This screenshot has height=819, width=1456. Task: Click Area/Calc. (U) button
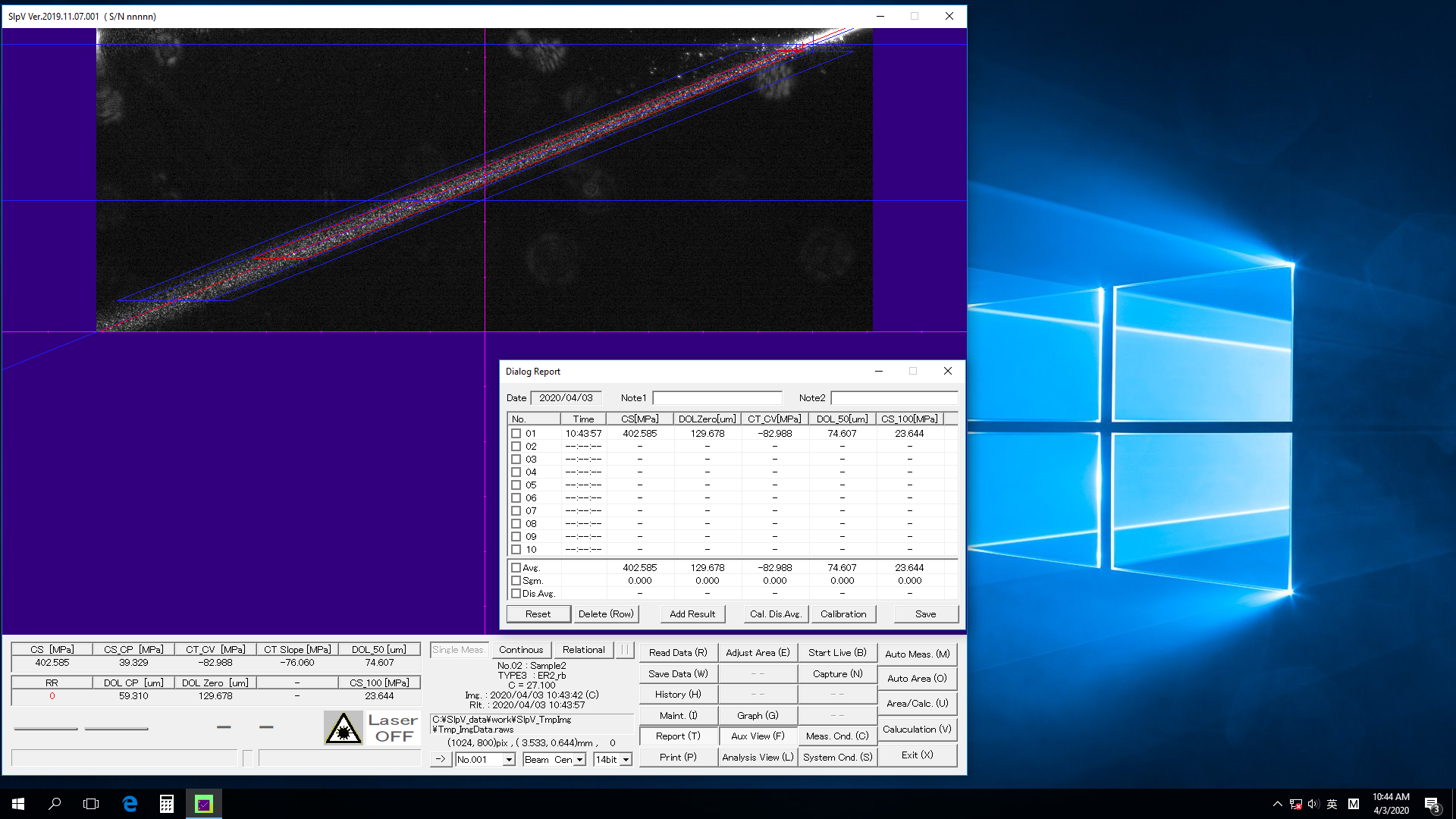tap(917, 704)
